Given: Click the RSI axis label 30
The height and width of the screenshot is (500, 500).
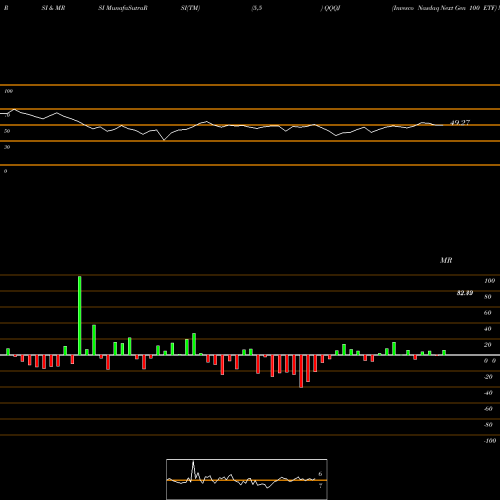Looking at the screenshot, I should [7, 147].
